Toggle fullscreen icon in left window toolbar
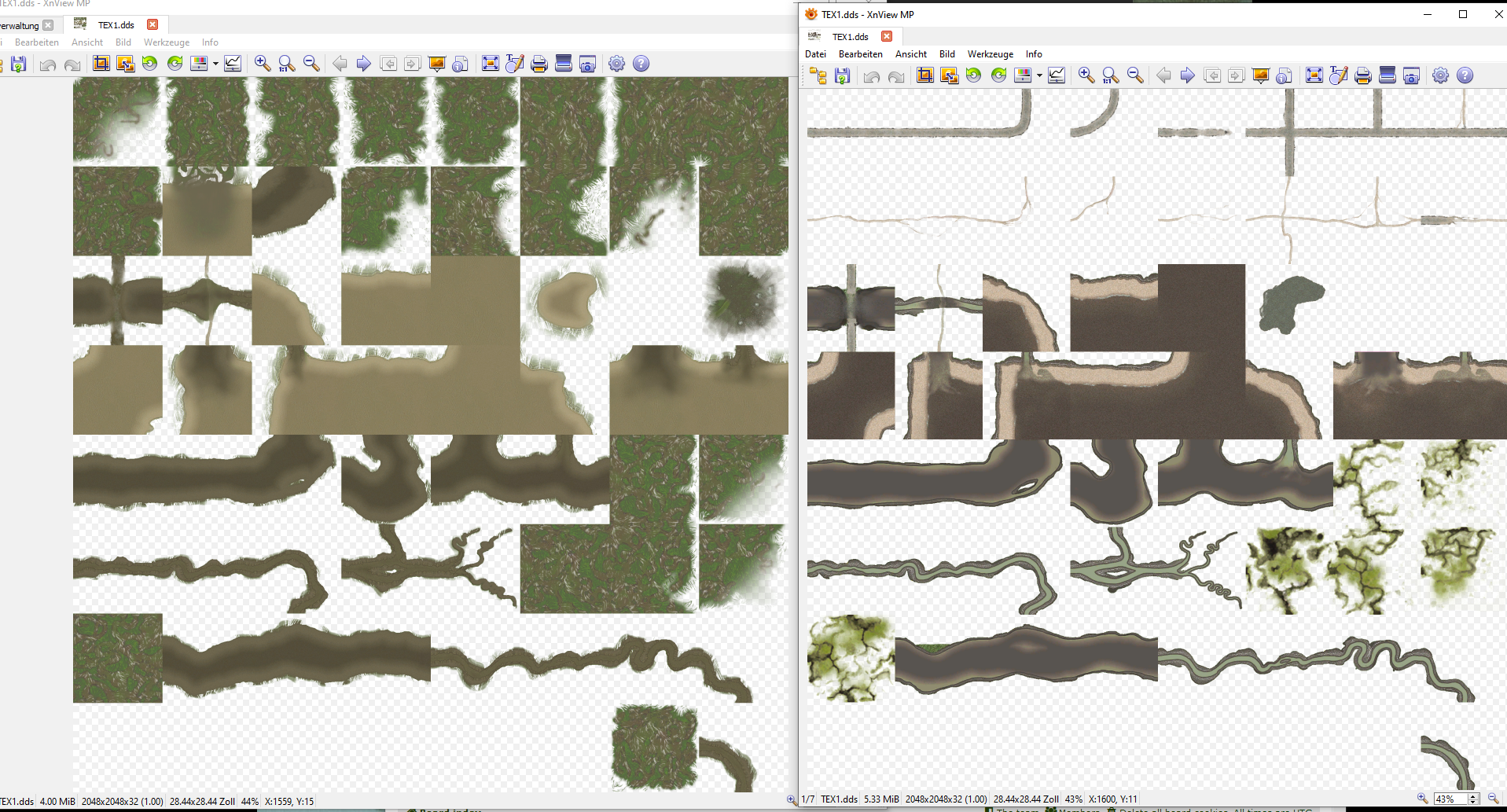The width and height of the screenshot is (1507, 812). (491, 64)
